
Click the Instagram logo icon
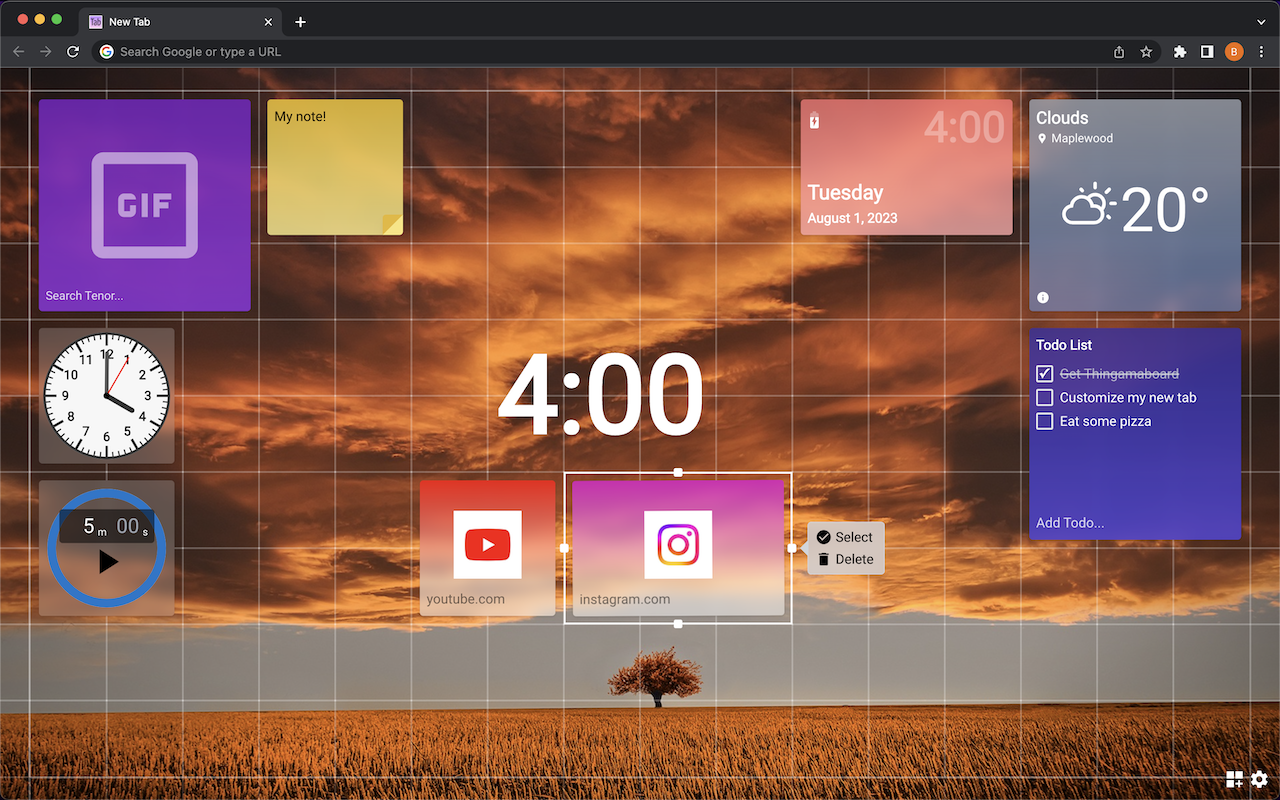(x=678, y=545)
